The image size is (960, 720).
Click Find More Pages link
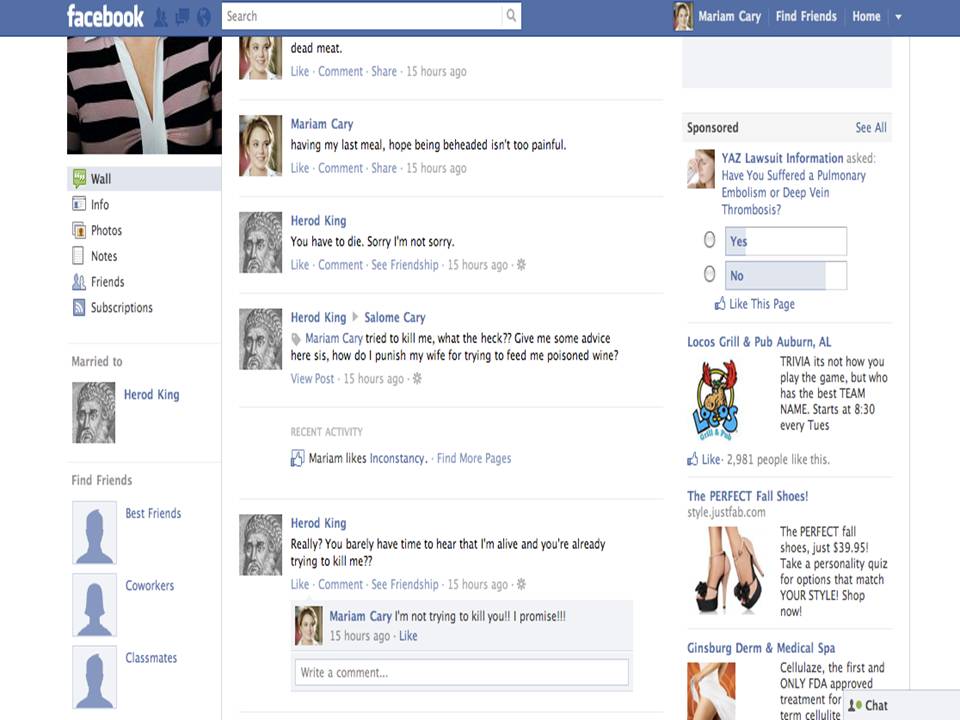tap(474, 458)
